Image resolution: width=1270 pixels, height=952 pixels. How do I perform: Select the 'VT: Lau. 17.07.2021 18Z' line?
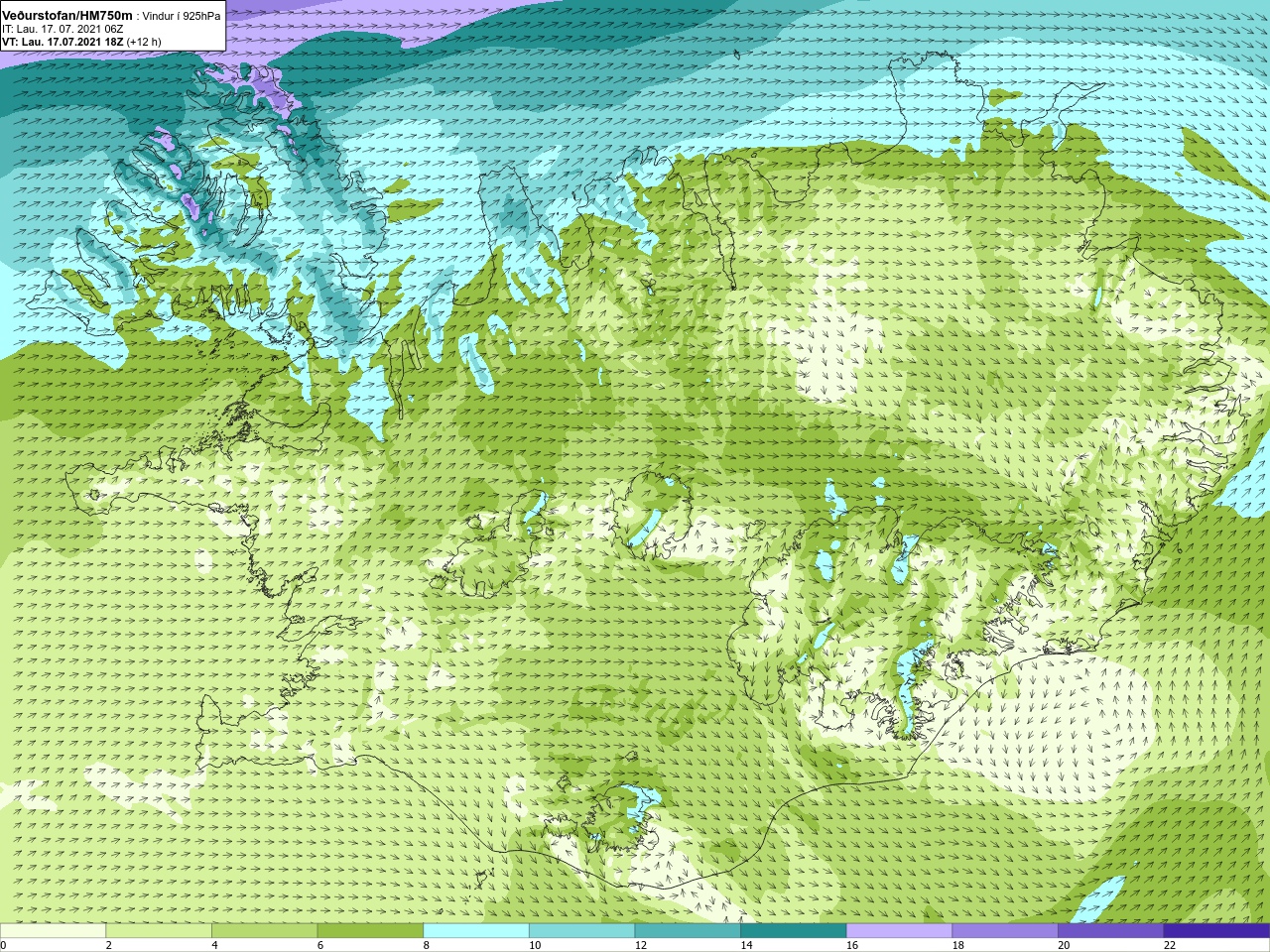click(x=63, y=42)
